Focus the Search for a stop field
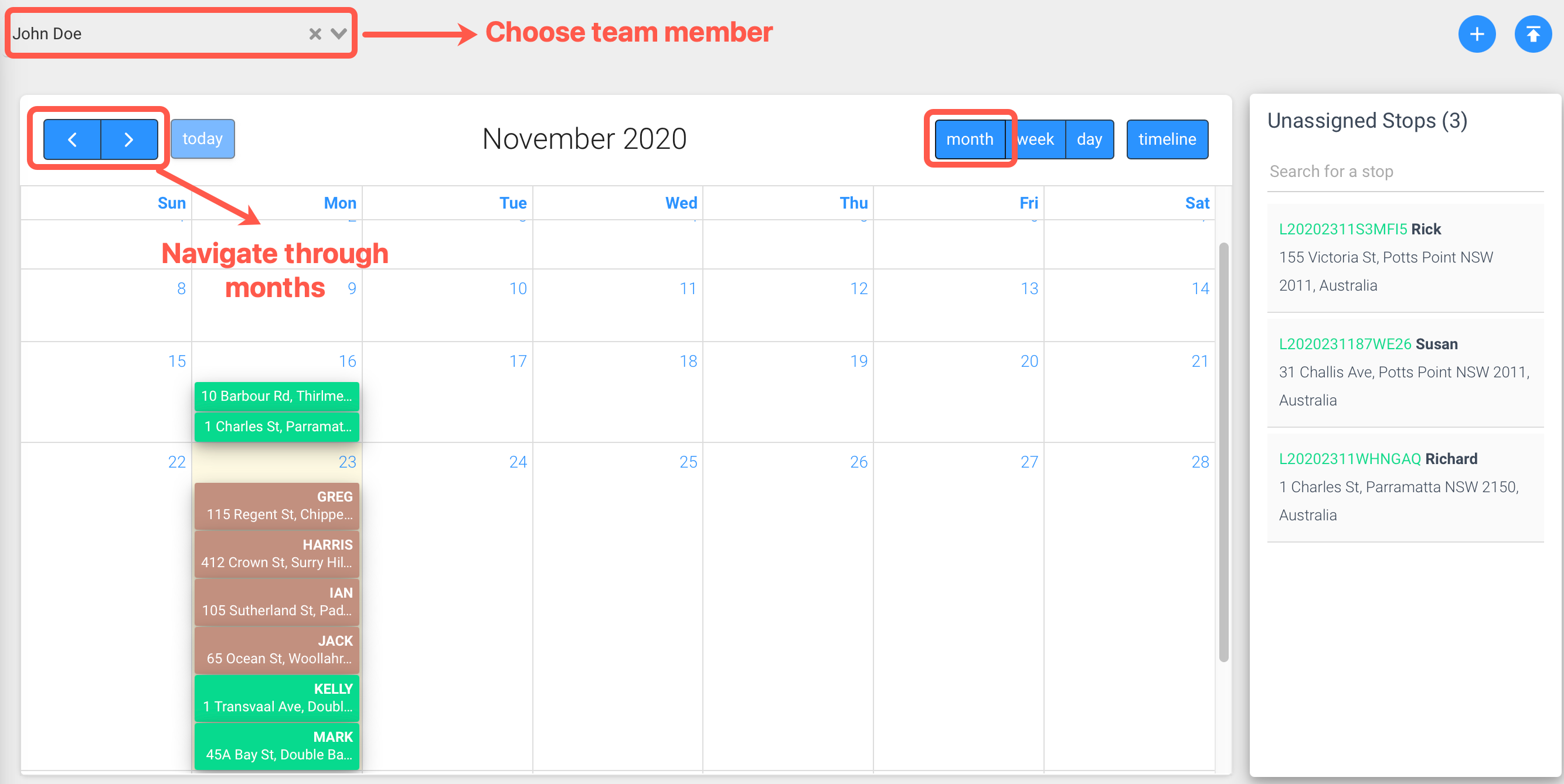The width and height of the screenshot is (1564, 784). click(x=1405, y=172)
